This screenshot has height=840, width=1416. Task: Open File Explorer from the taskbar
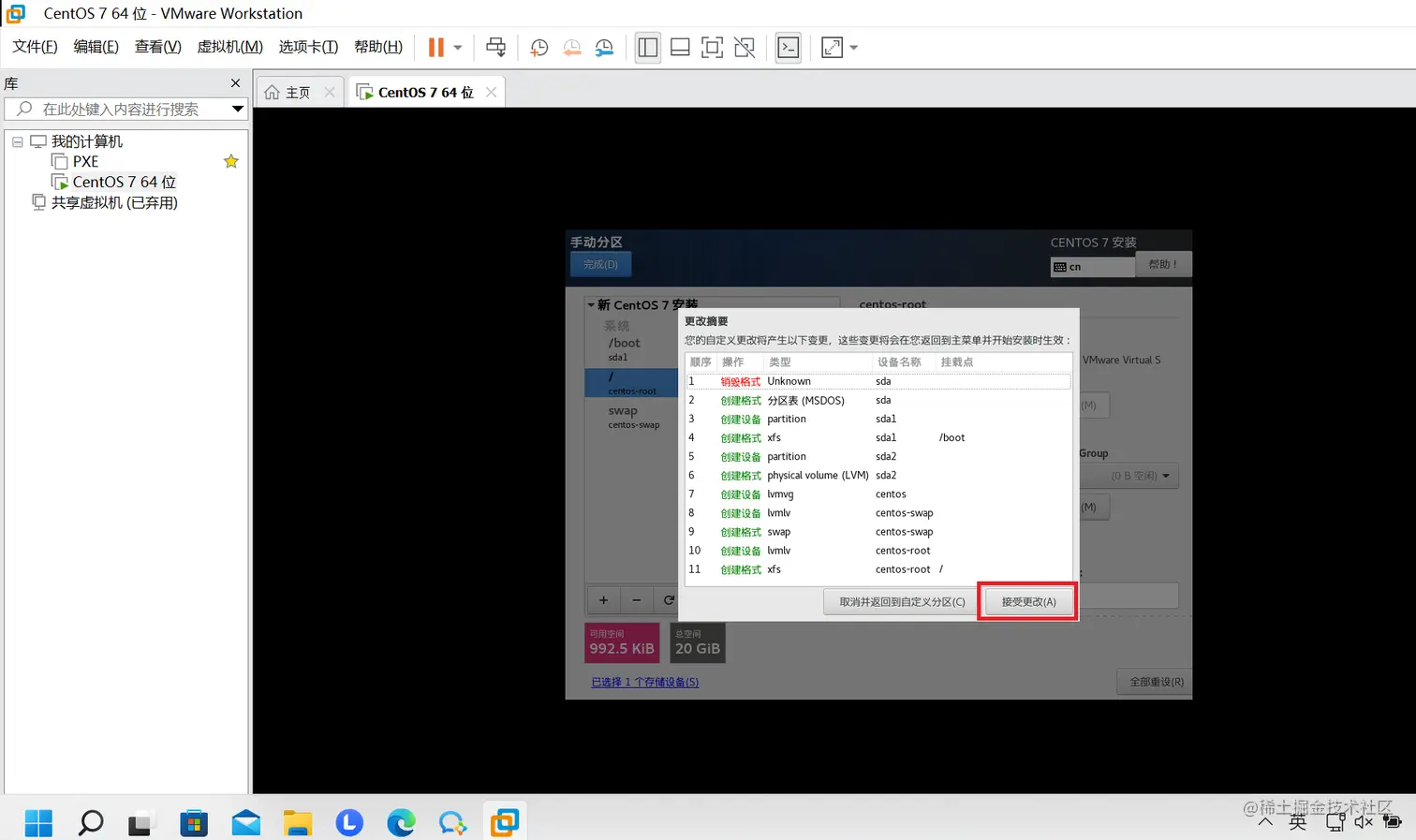pos(298,822)
